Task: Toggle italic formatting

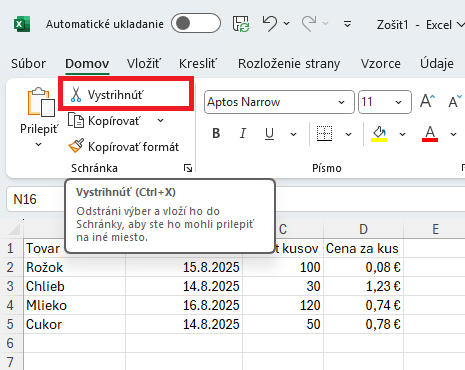Action: point(243,133)
